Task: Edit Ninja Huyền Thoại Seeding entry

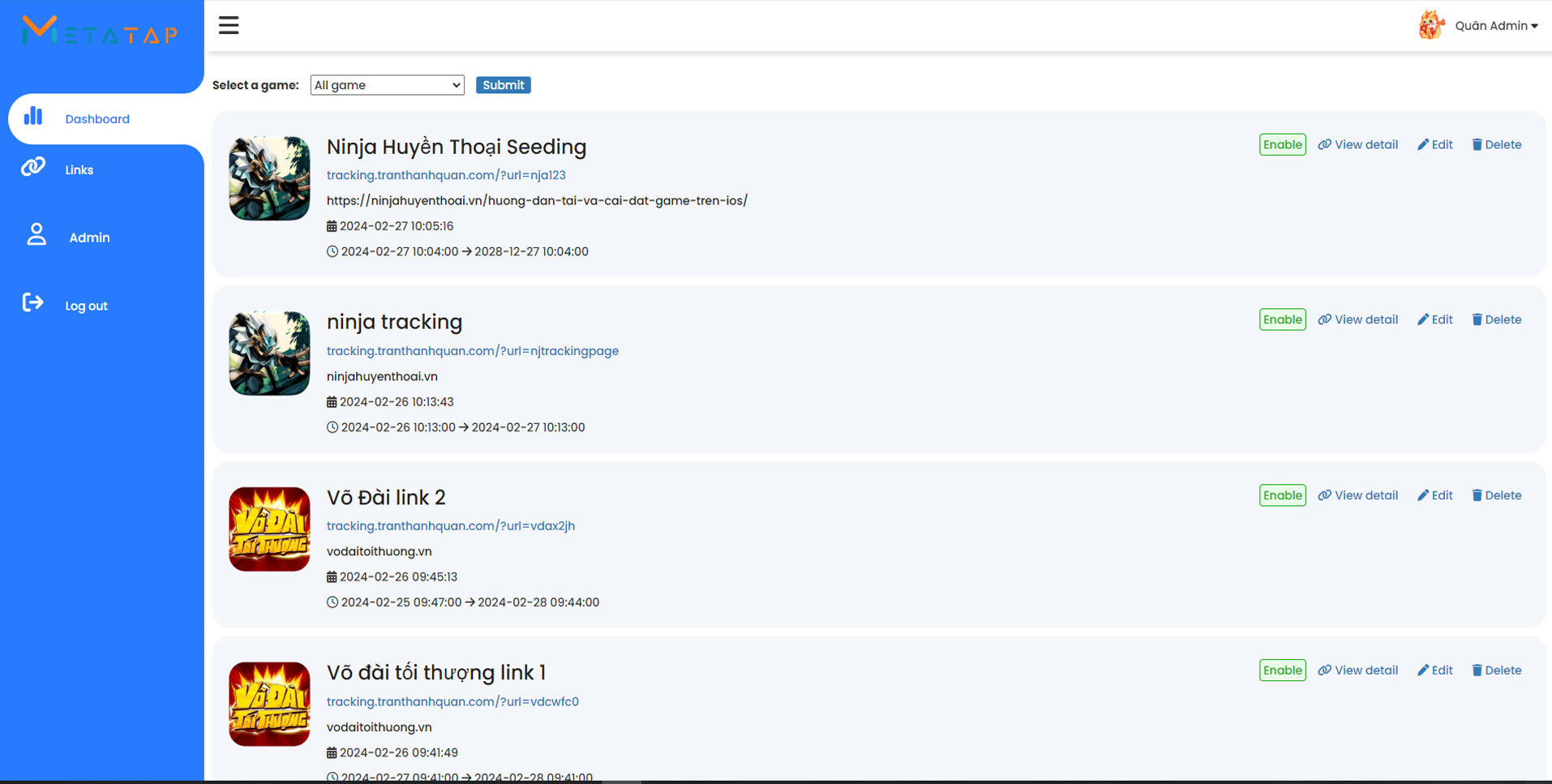Action: click(1435, 144)
